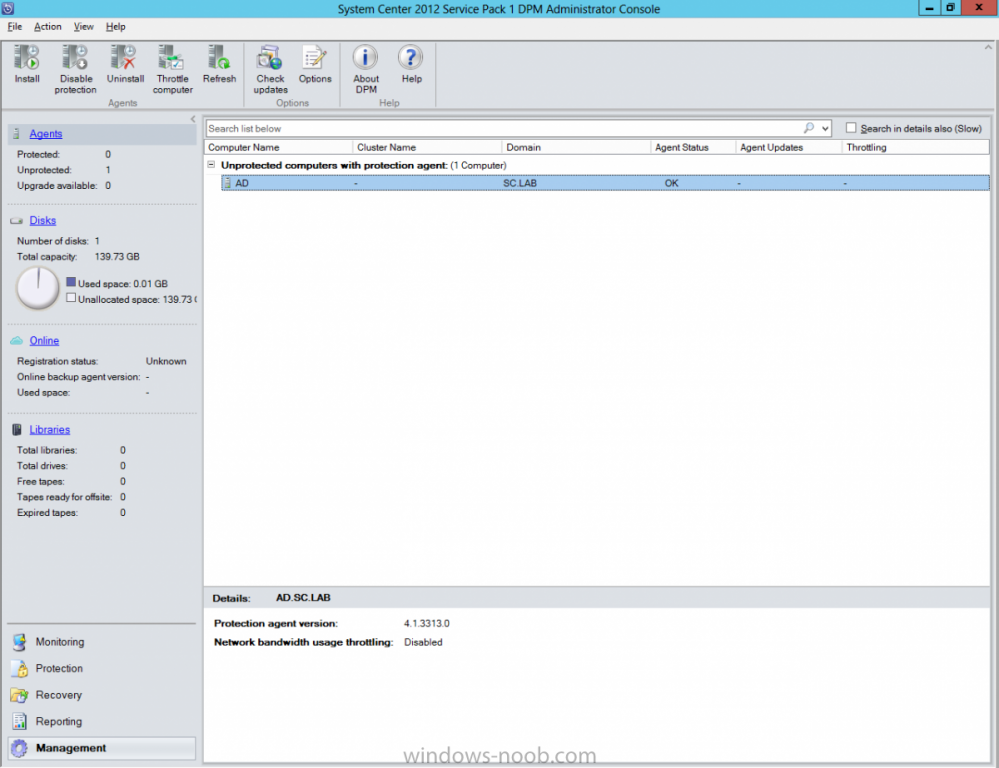
Task: Open the Disks link
Action: pyautogui.click(x=43, y=221)
